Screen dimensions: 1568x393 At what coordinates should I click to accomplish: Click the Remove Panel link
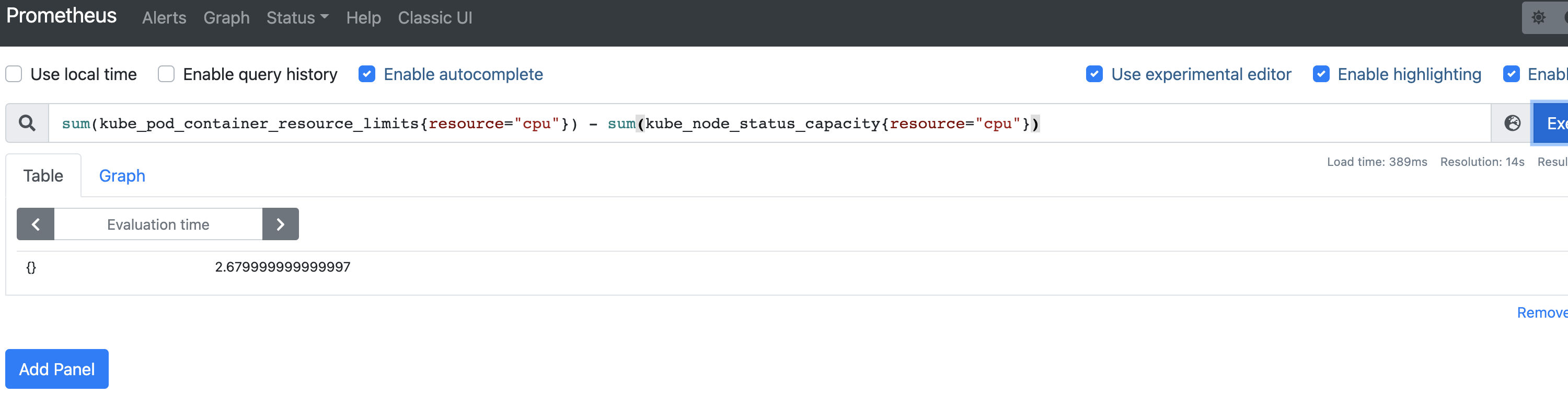(x=1542, y=312)
